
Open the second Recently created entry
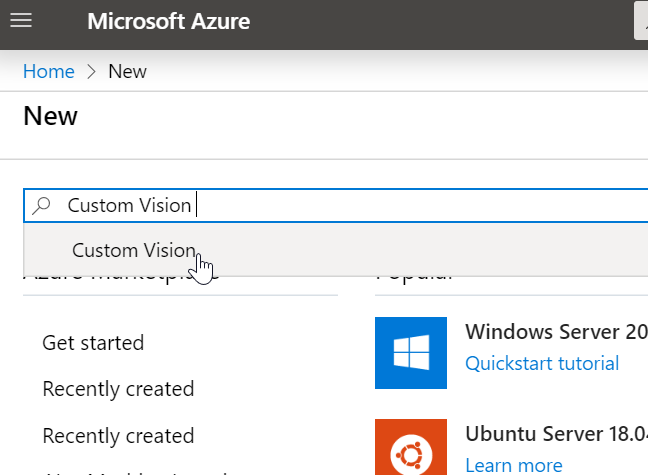118,436
